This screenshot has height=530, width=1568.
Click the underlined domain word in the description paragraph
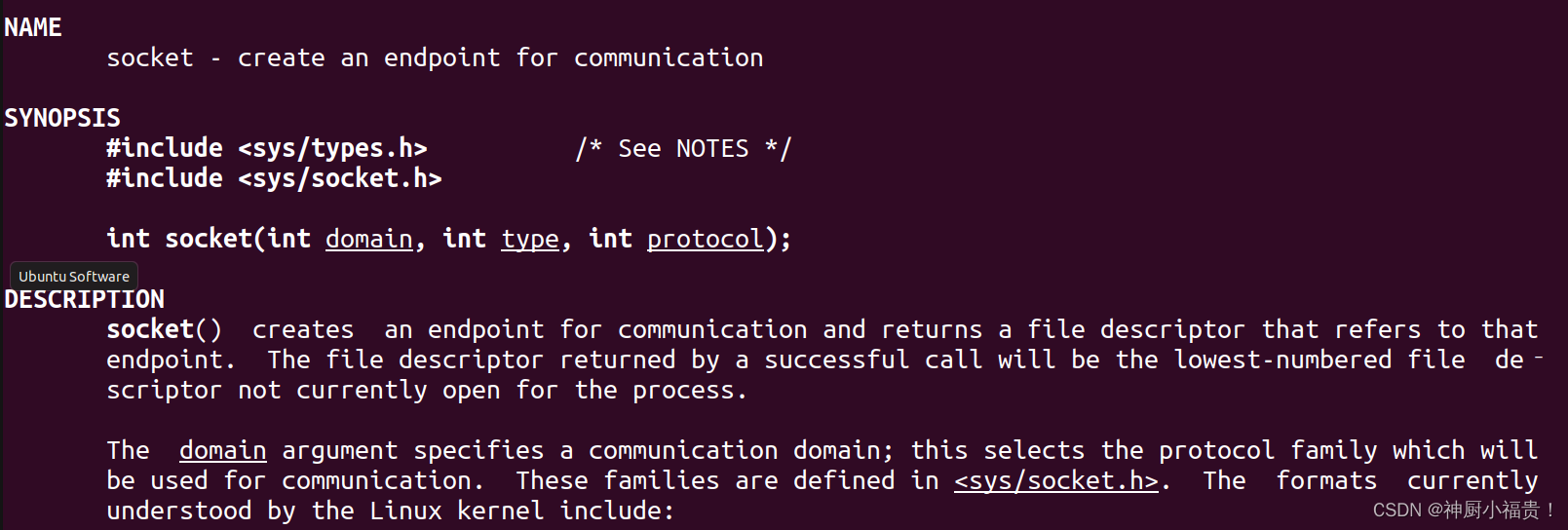[x=223, y=450]
